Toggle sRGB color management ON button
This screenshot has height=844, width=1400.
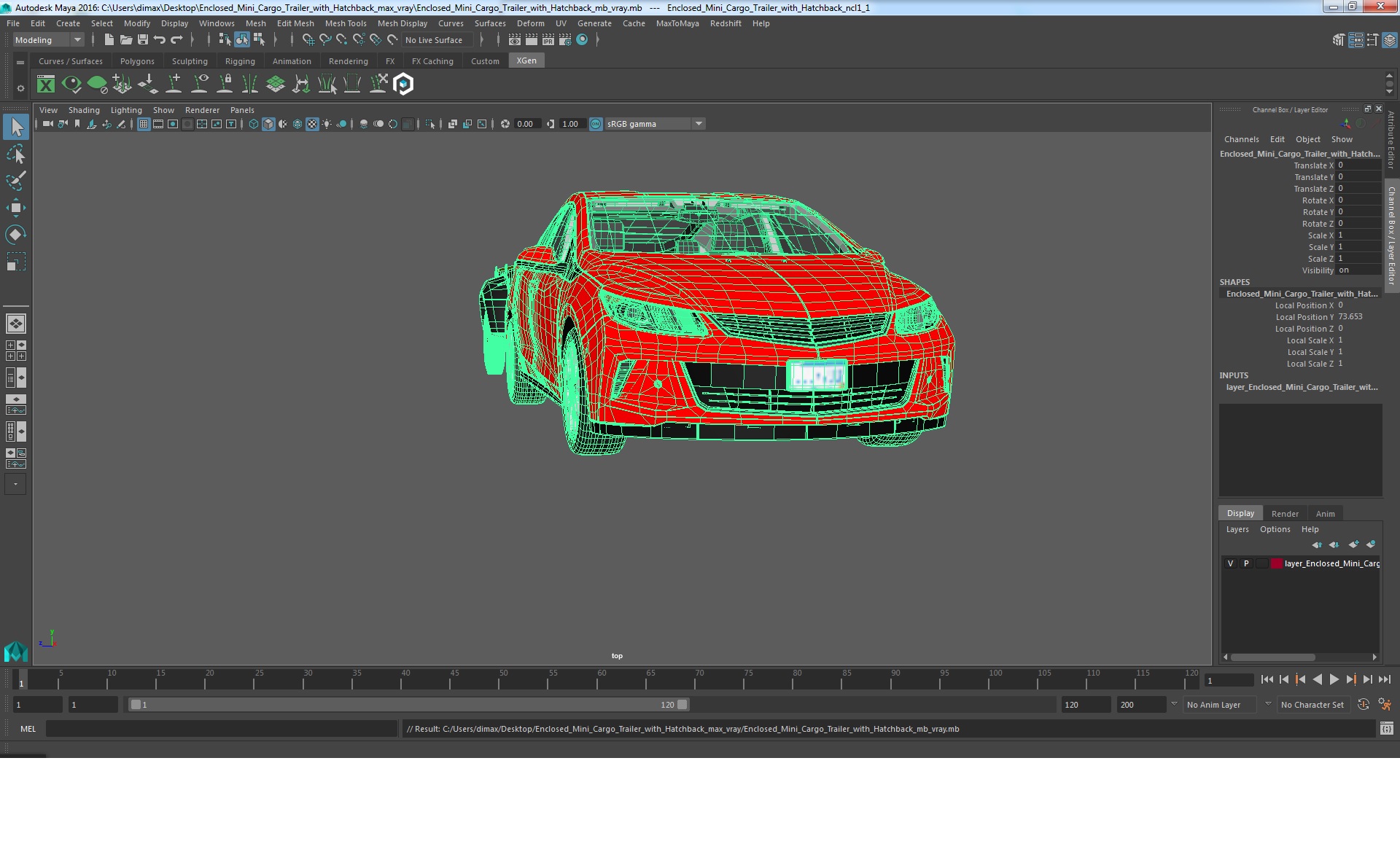pos(596,124)
